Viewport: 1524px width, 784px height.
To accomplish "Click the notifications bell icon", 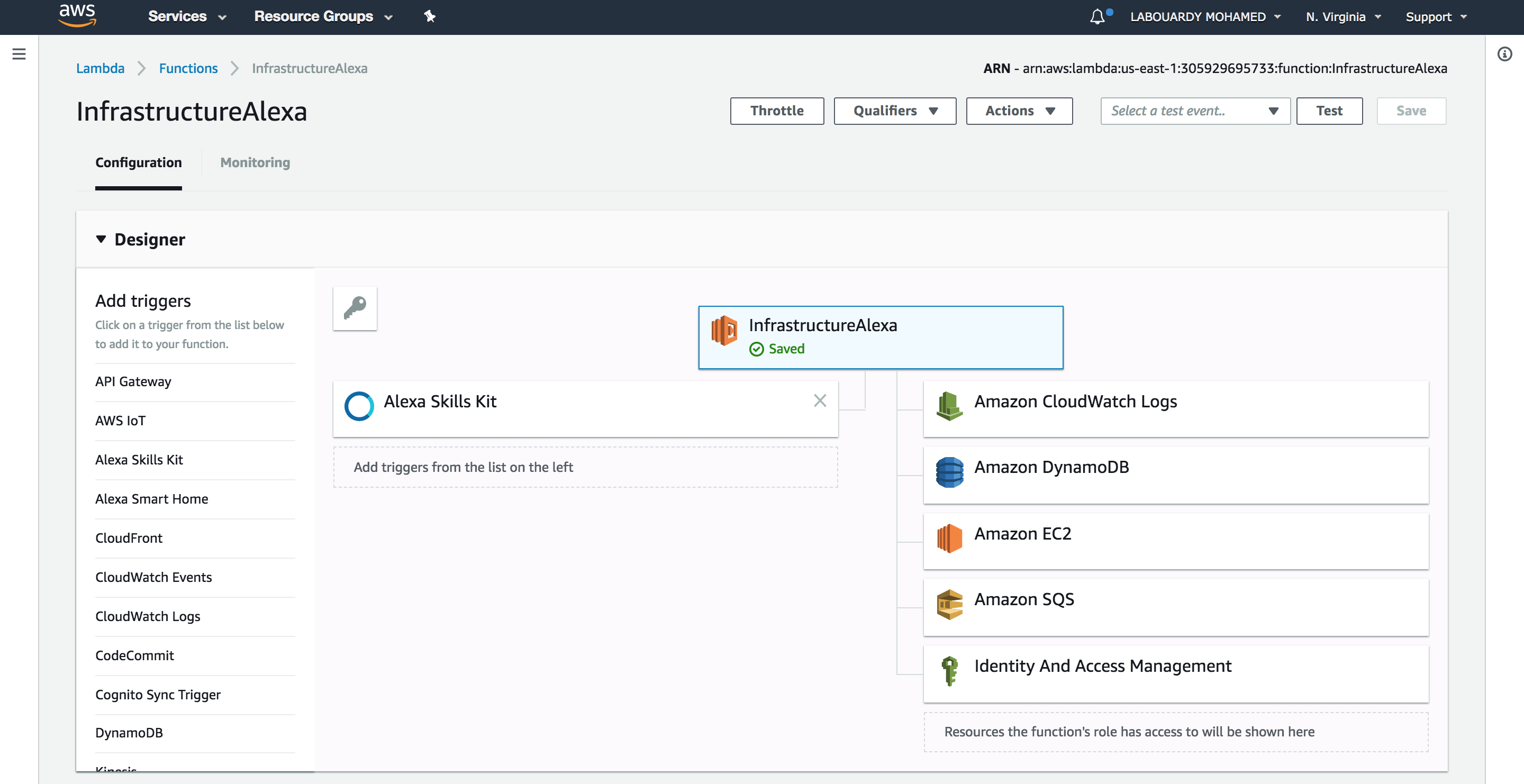I will pyautogui.click(x=1097, y=16).
